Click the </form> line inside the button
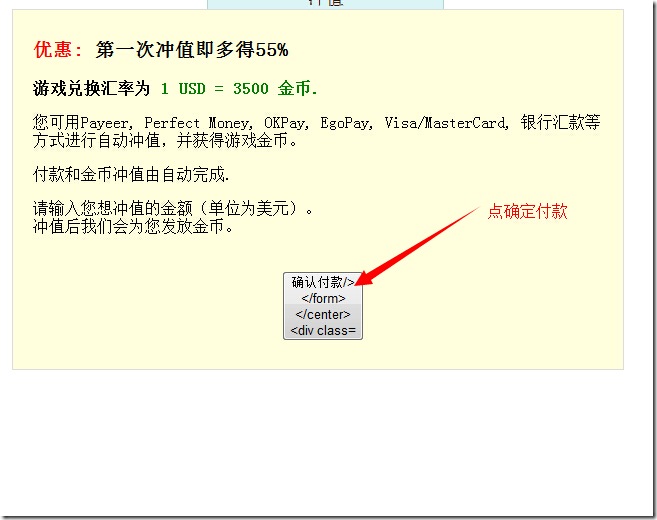The width and height of the screenshot is (657, 520). click(x=323, y=298)
